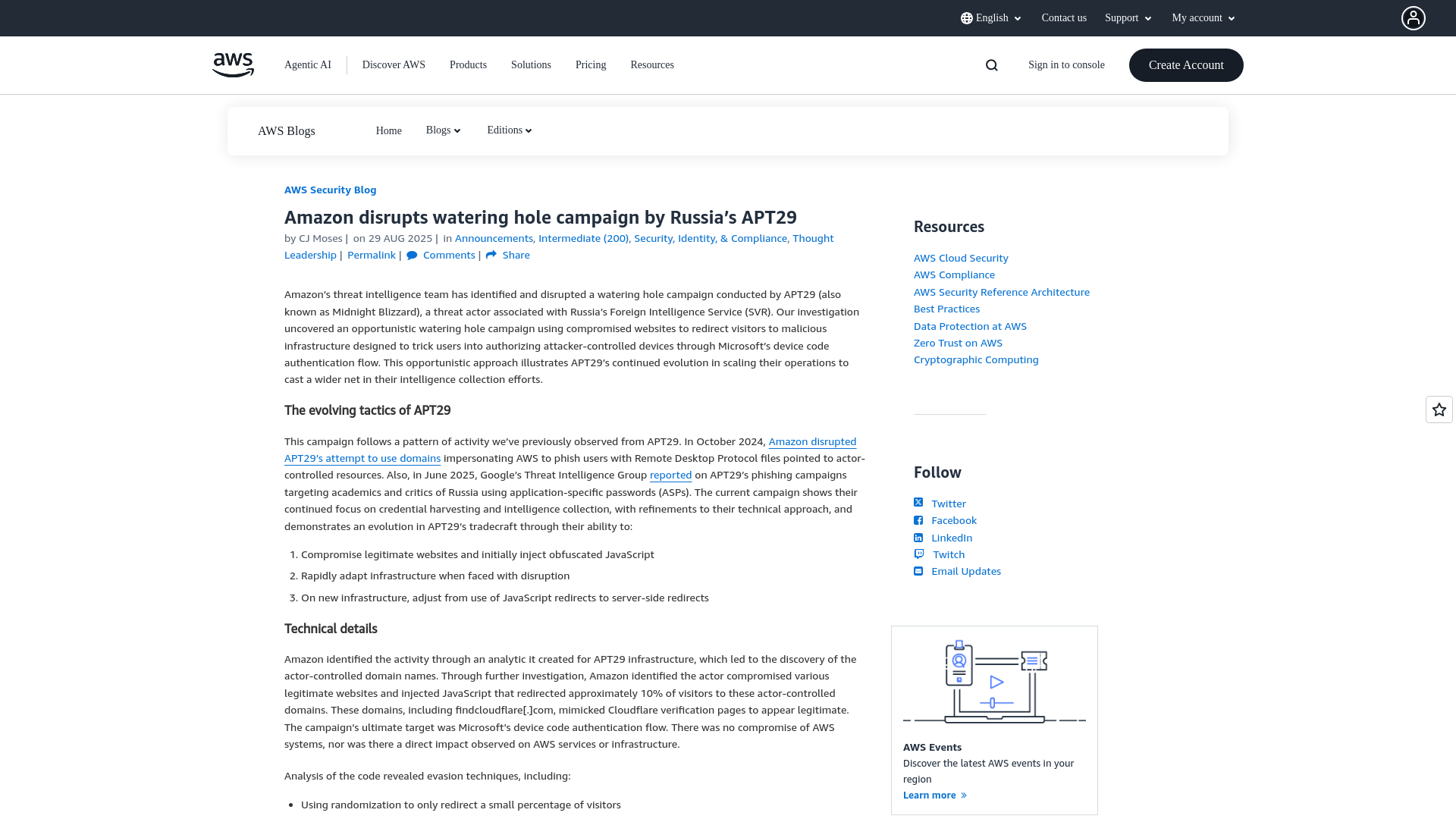Click the Email Updates envelope icon

(918, 571)
